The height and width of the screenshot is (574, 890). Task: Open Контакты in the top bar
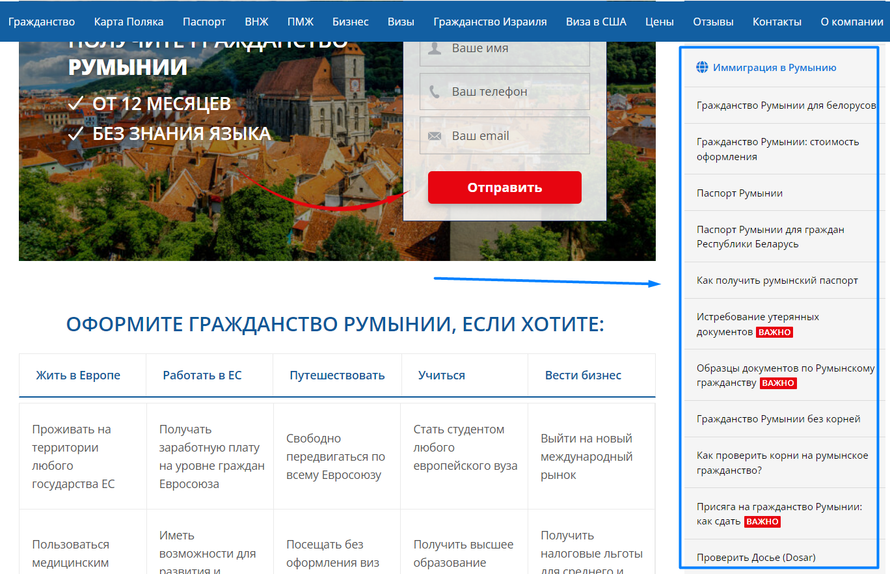coord(776,22)
